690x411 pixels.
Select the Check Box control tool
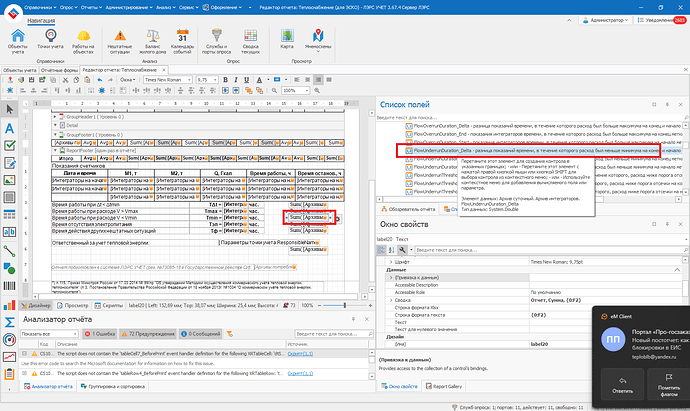9,145
